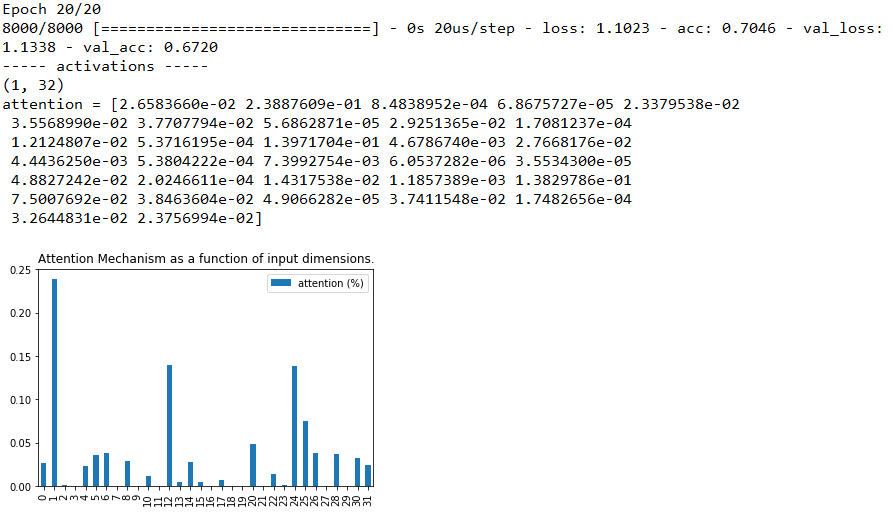Click the last value 2.3756994e-02]
Screen dimensions: 894x518
pos(200,218)
